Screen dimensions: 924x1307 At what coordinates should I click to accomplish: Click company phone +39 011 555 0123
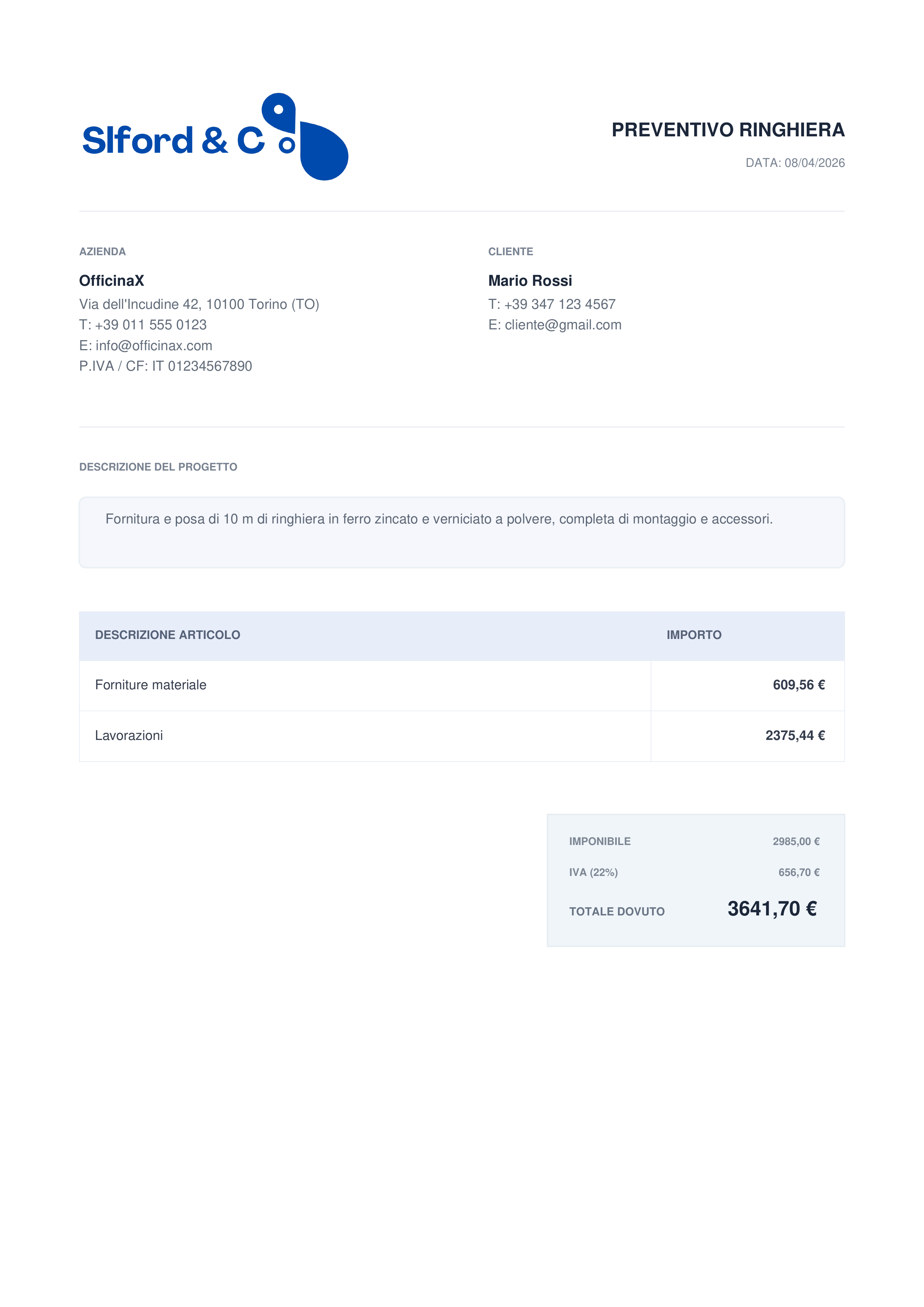(x=150, y=325)
